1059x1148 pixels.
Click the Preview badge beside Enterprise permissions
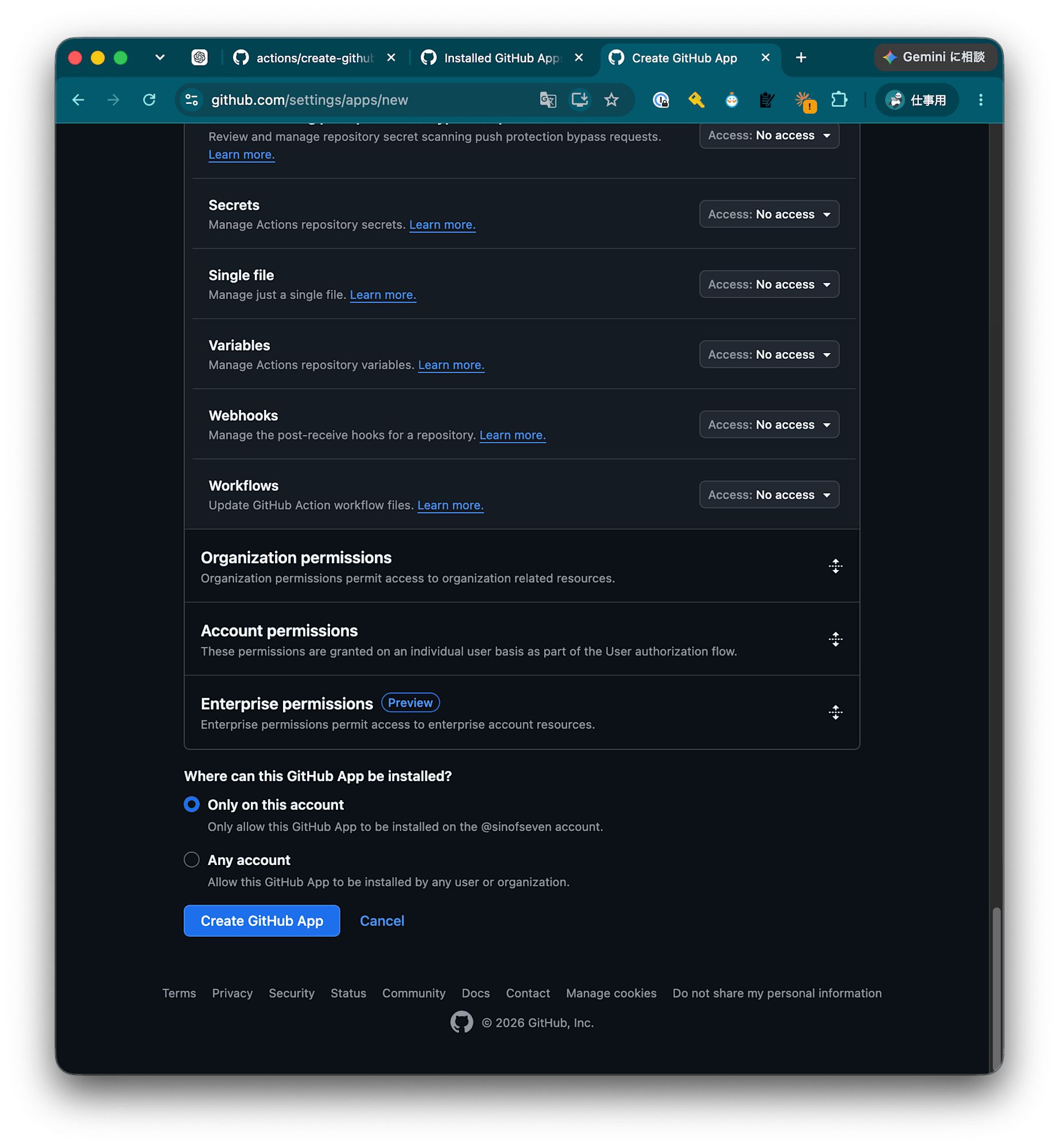(x=410, y=702)
